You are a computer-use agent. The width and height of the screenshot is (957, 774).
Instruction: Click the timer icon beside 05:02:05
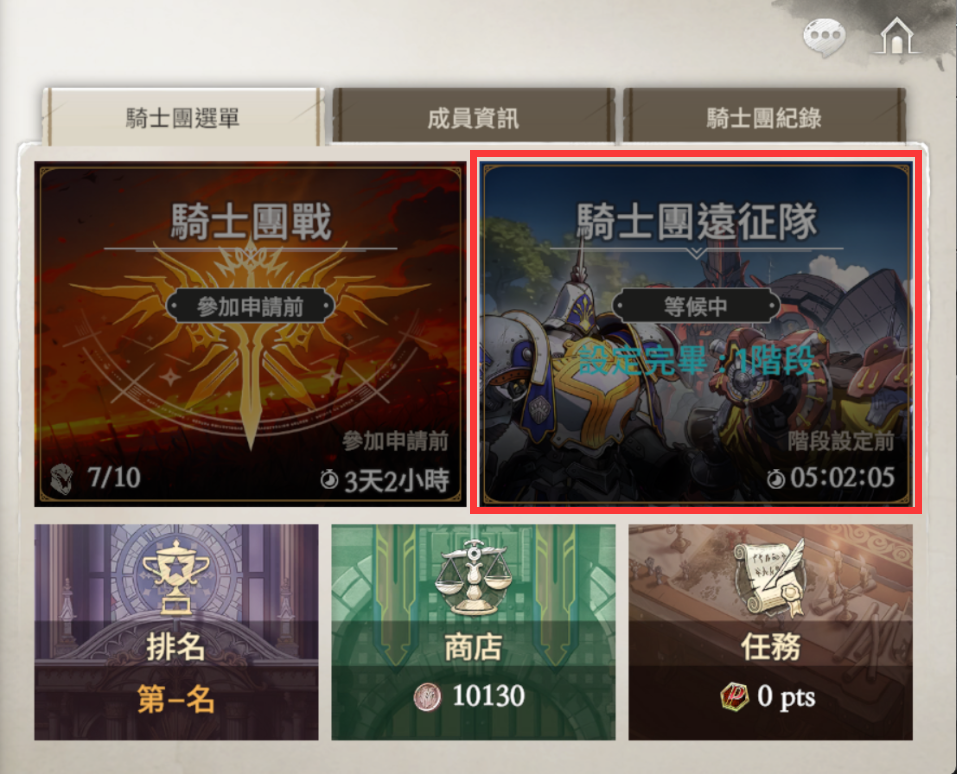pos(776,479)
